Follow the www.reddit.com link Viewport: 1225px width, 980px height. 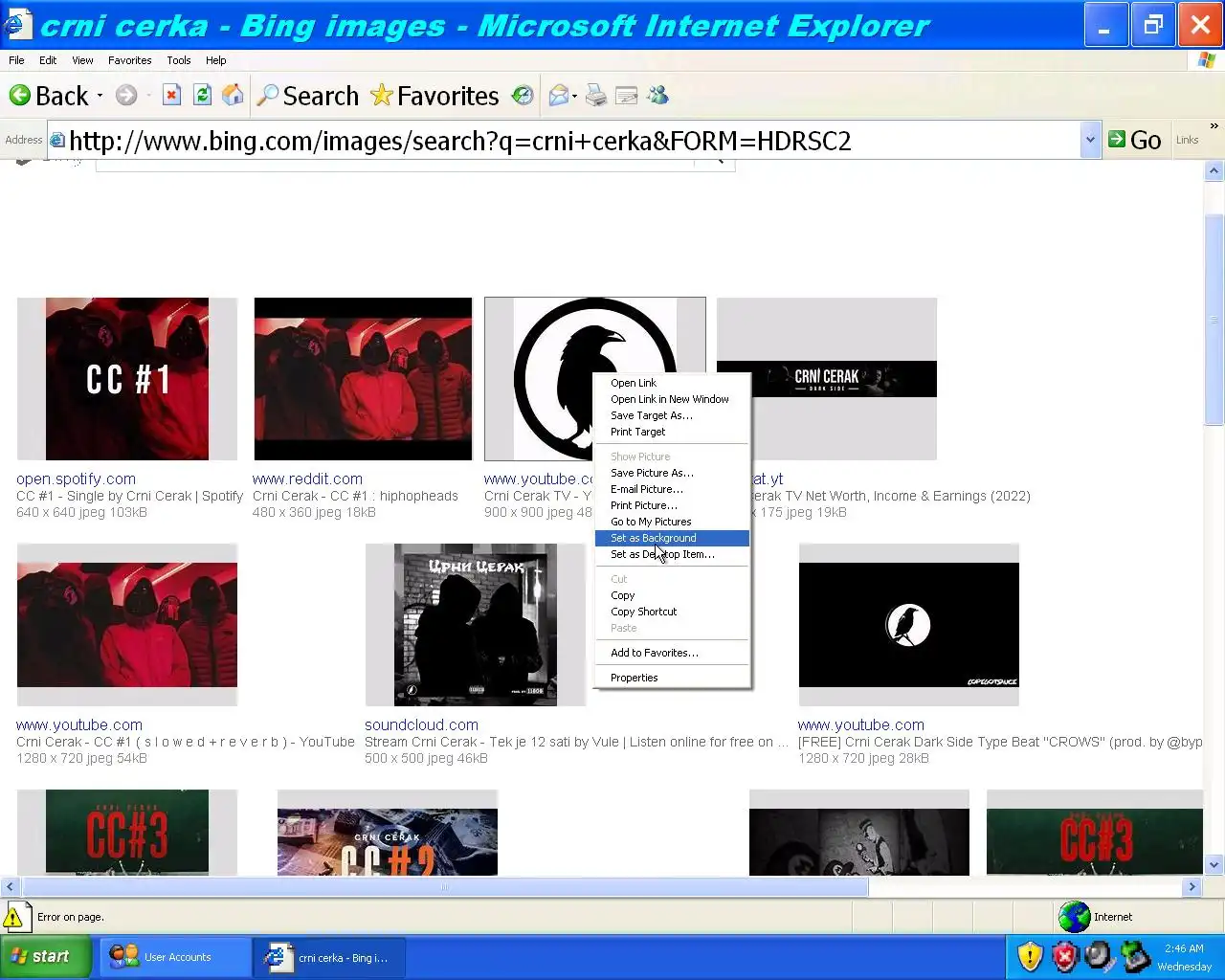307,479
